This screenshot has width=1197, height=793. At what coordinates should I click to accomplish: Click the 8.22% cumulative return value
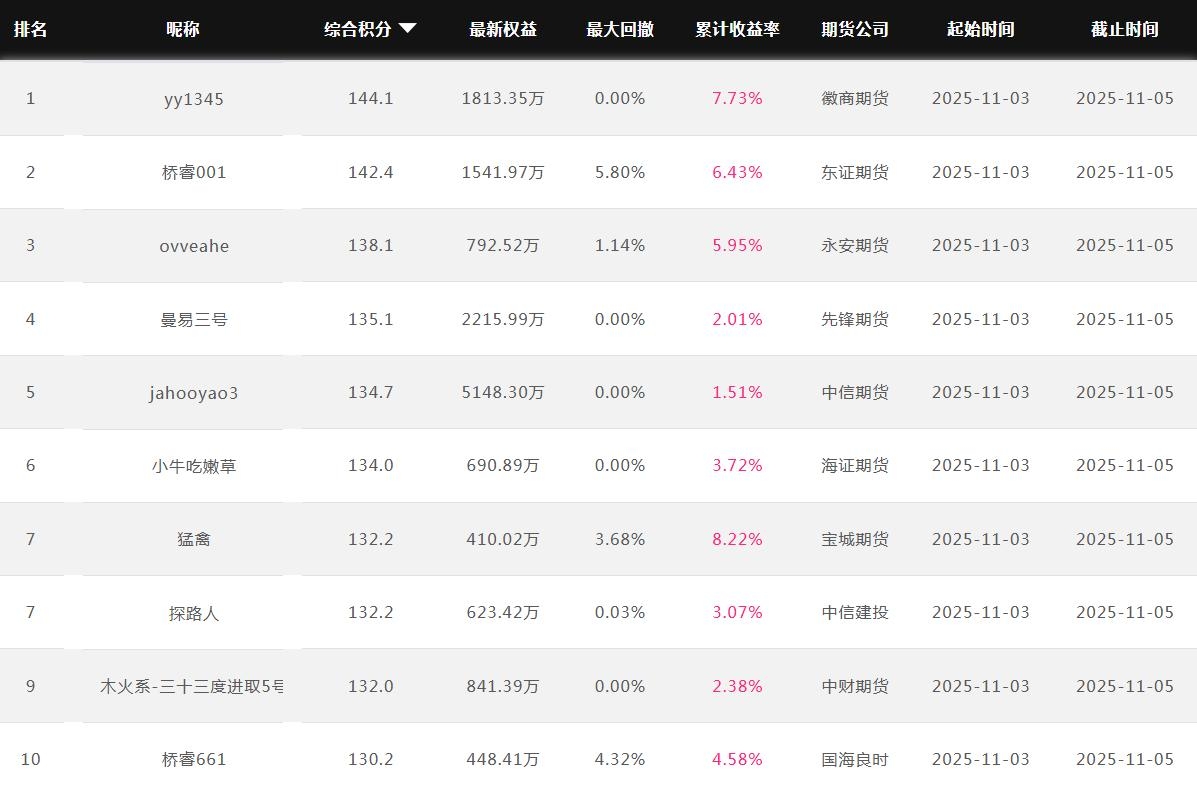tap(737, 540)
